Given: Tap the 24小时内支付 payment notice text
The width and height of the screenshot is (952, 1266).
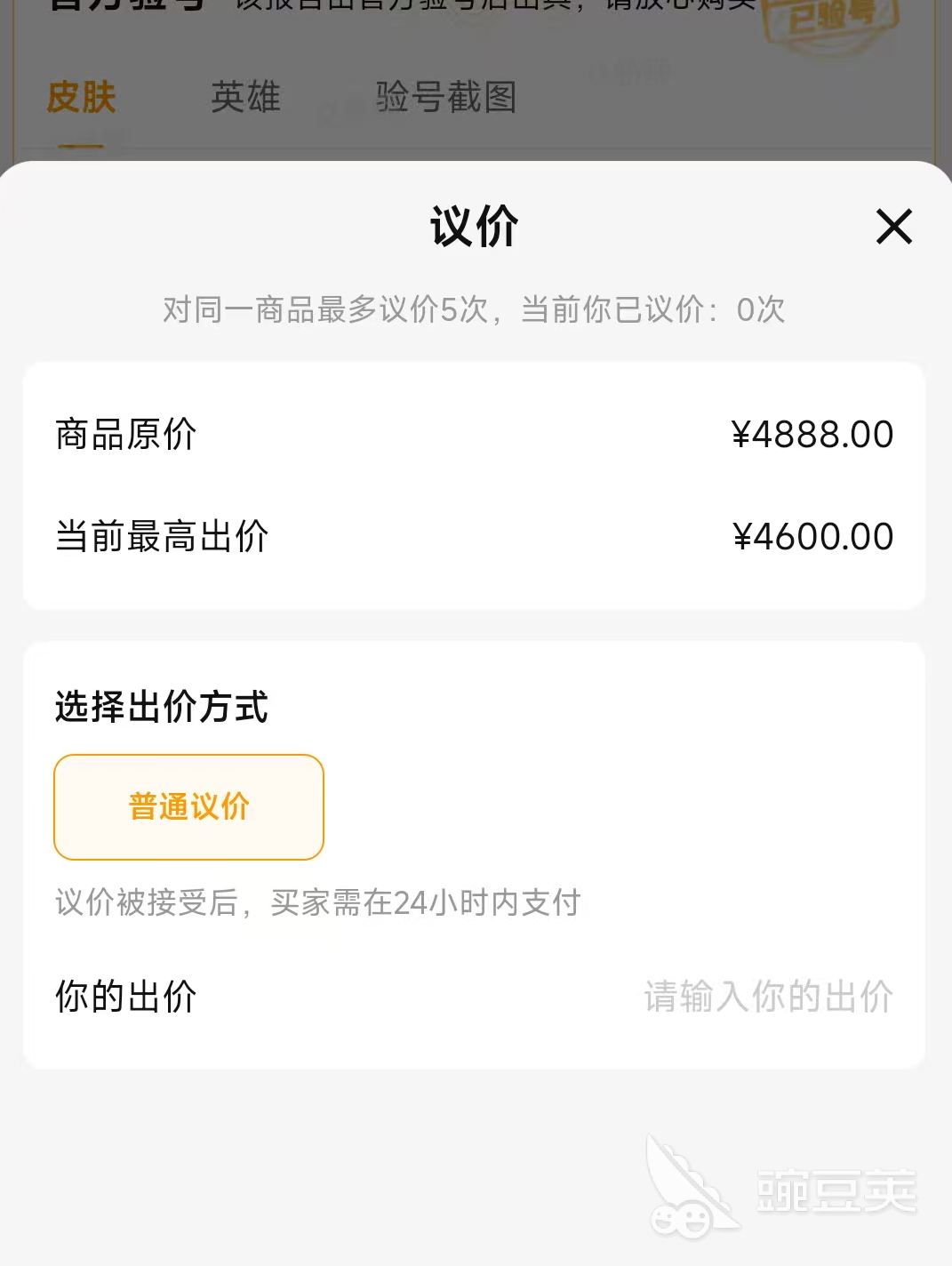Looking at the screenshot, I should (317, 903).
